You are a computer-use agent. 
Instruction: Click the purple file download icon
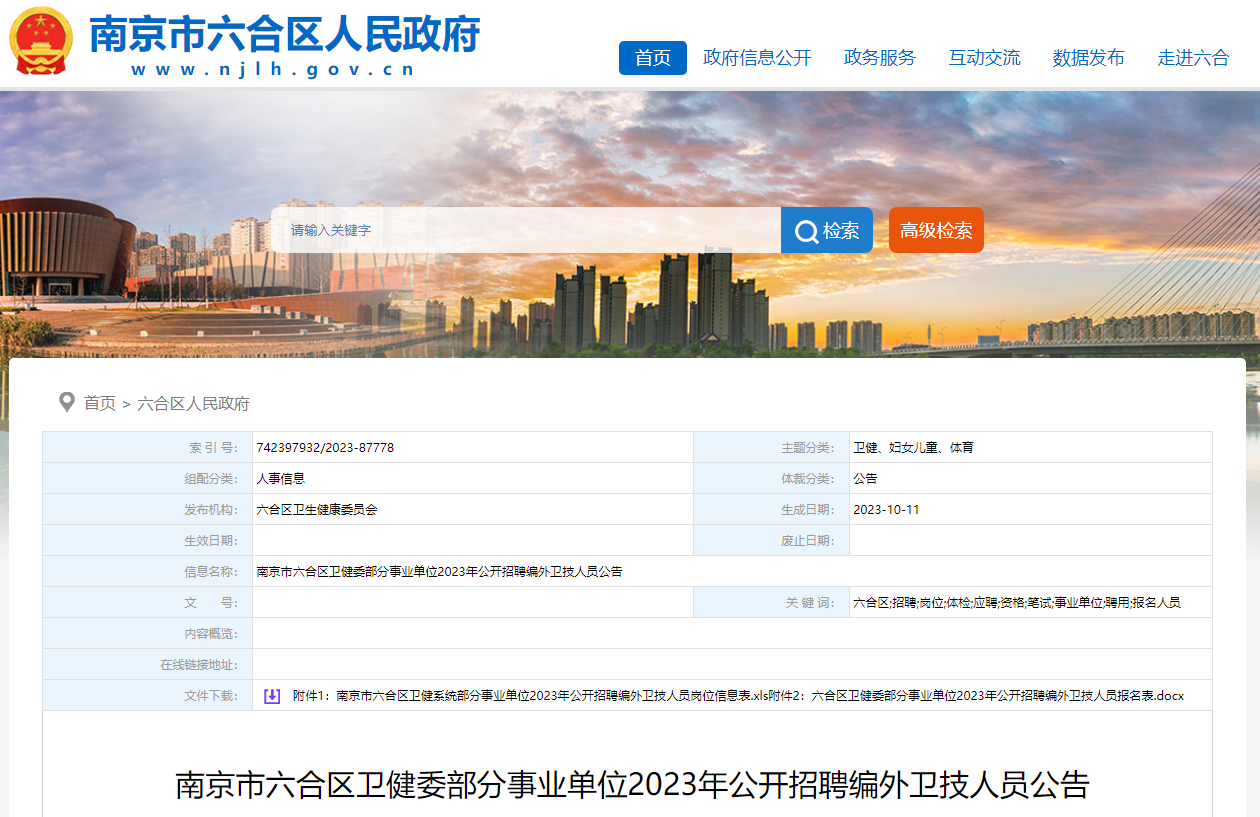coord(272,696)
